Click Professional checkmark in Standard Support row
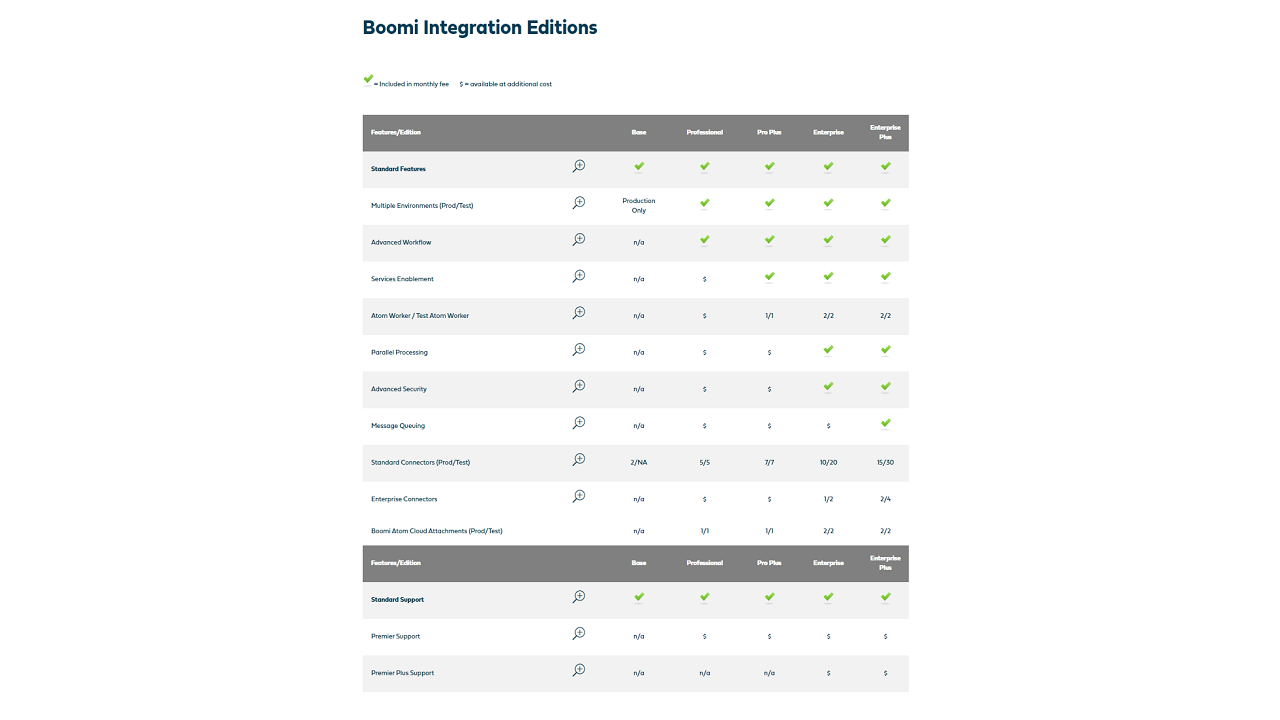1280x720 pixels. (x=705, y=598)
